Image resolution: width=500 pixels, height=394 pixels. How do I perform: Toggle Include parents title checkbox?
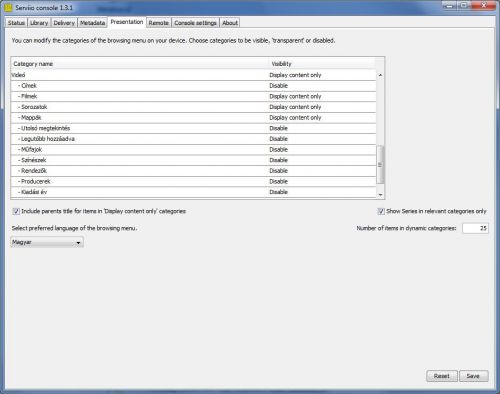(x=16, y=211)
